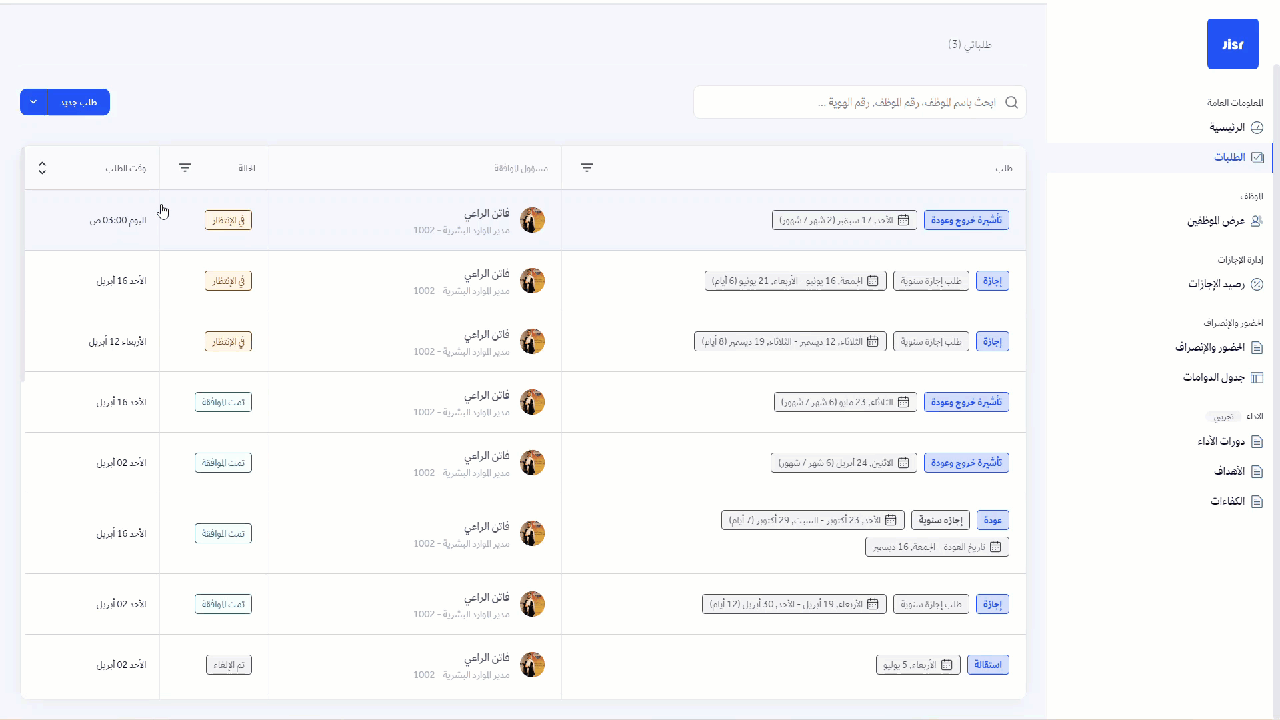This screenshot has width=1280, height=720.
Task: Click the filter icon in status column header
Action: click(185, 168)
